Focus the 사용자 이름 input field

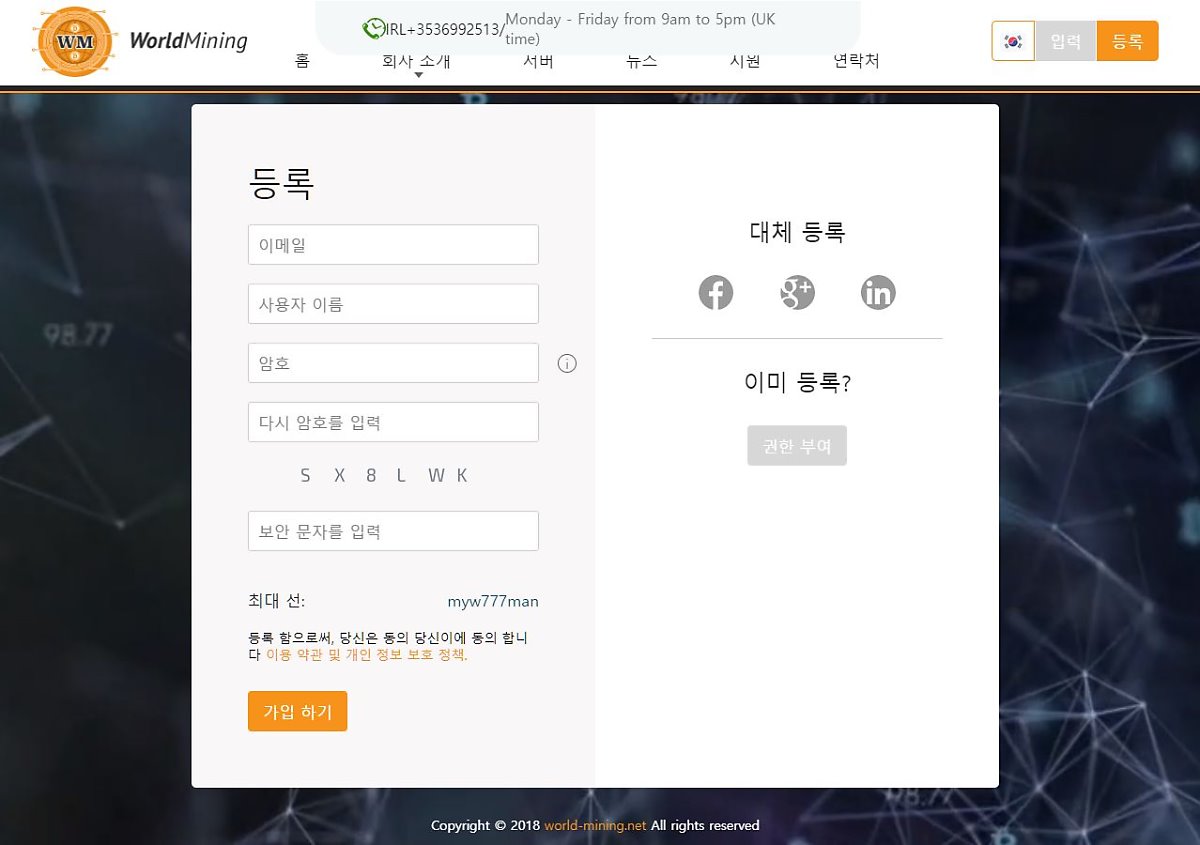(x=393, y=304)
